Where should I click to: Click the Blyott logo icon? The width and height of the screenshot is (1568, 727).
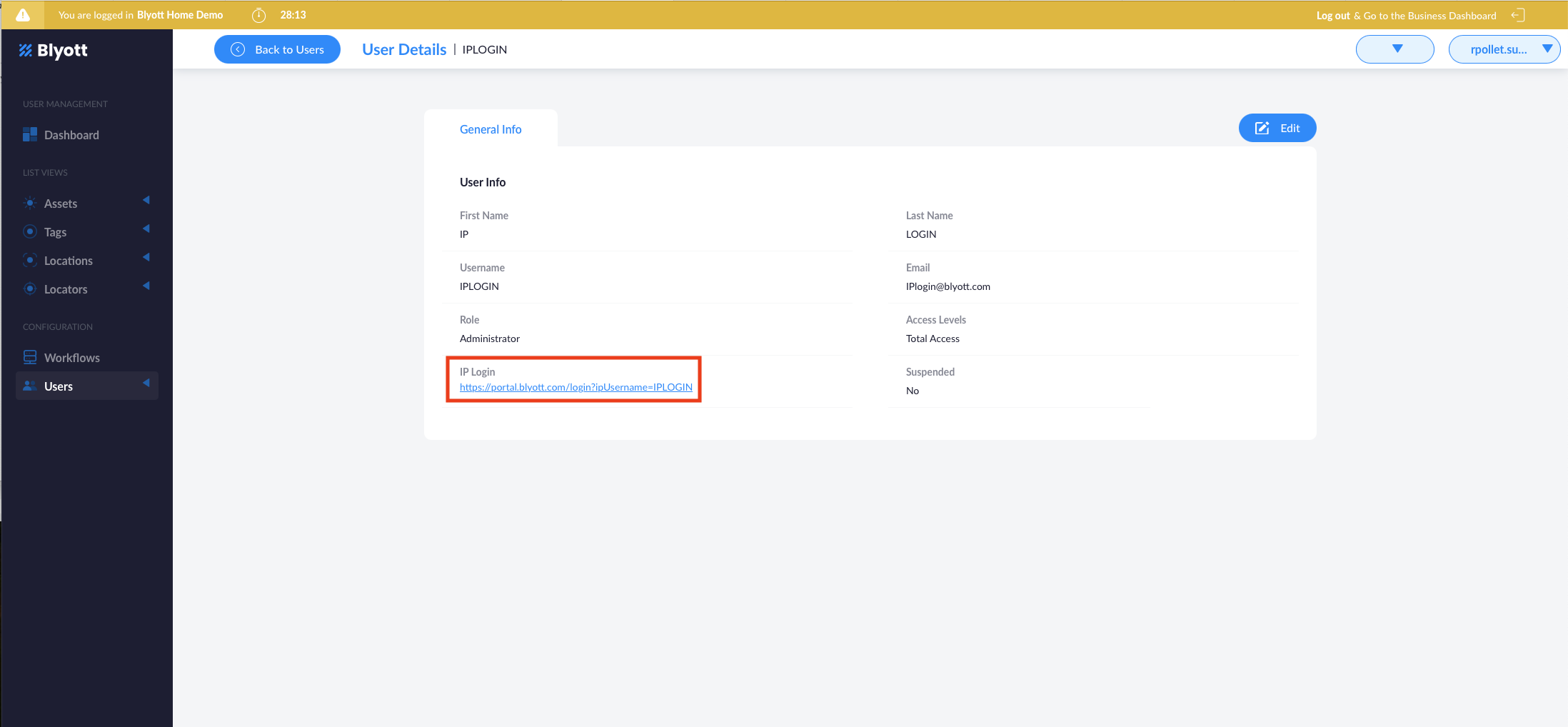[26, 50]
